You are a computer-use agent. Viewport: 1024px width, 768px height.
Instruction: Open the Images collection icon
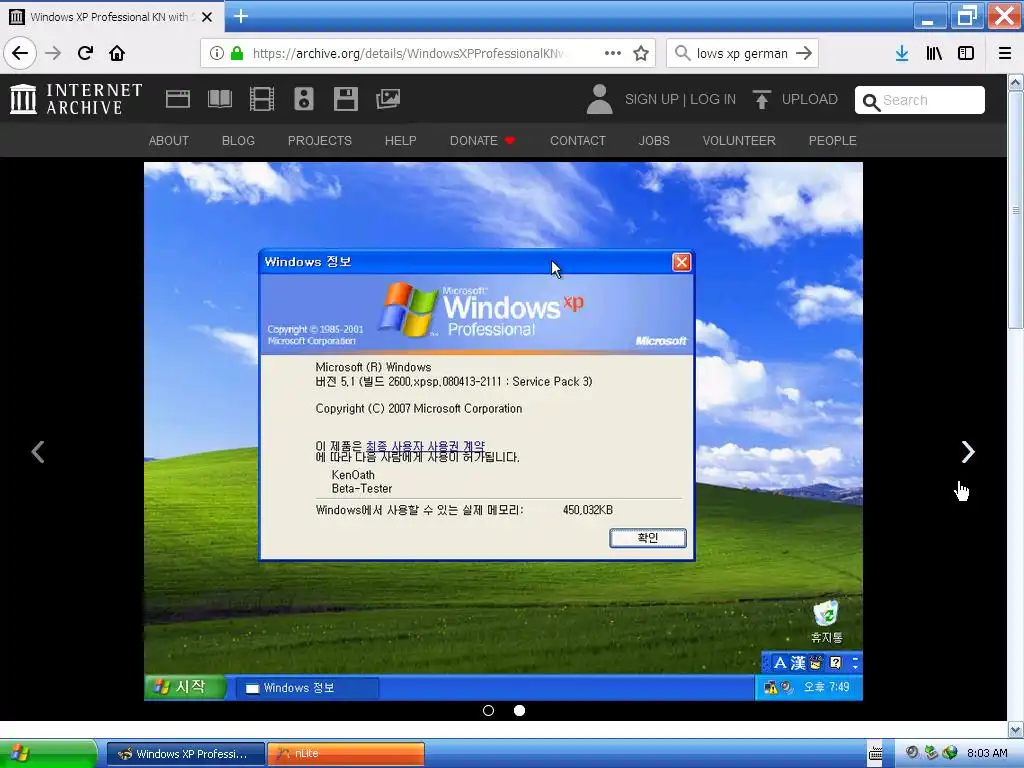(x=388, y=99)
